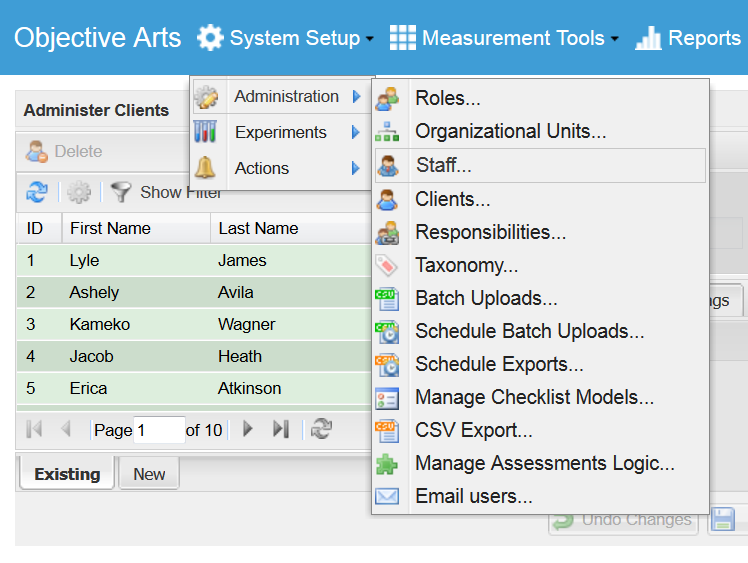Click the Clients person icon
748x563 pixels.
point(387,199)
